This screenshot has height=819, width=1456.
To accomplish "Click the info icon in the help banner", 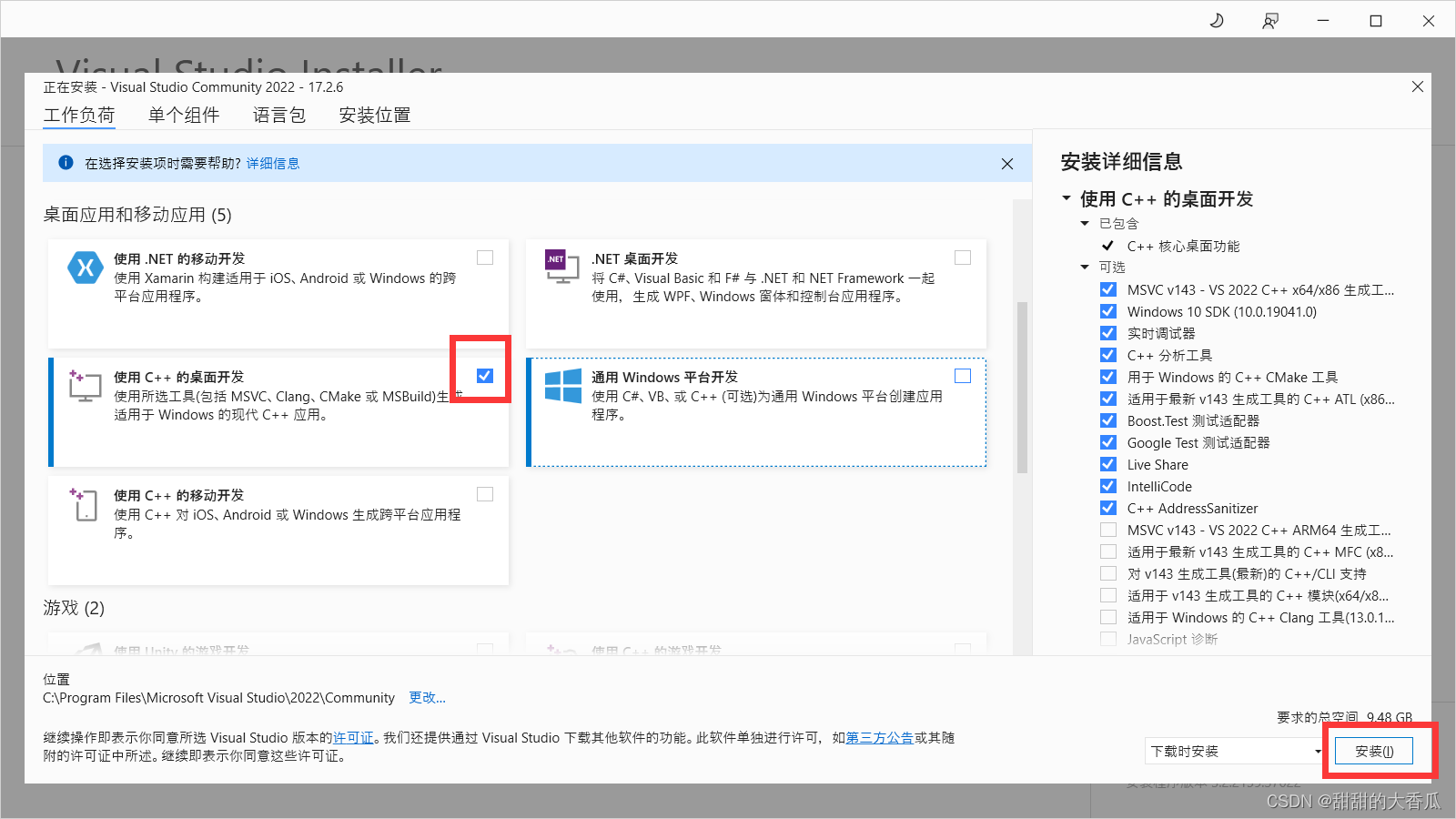I will coord(66,163).
